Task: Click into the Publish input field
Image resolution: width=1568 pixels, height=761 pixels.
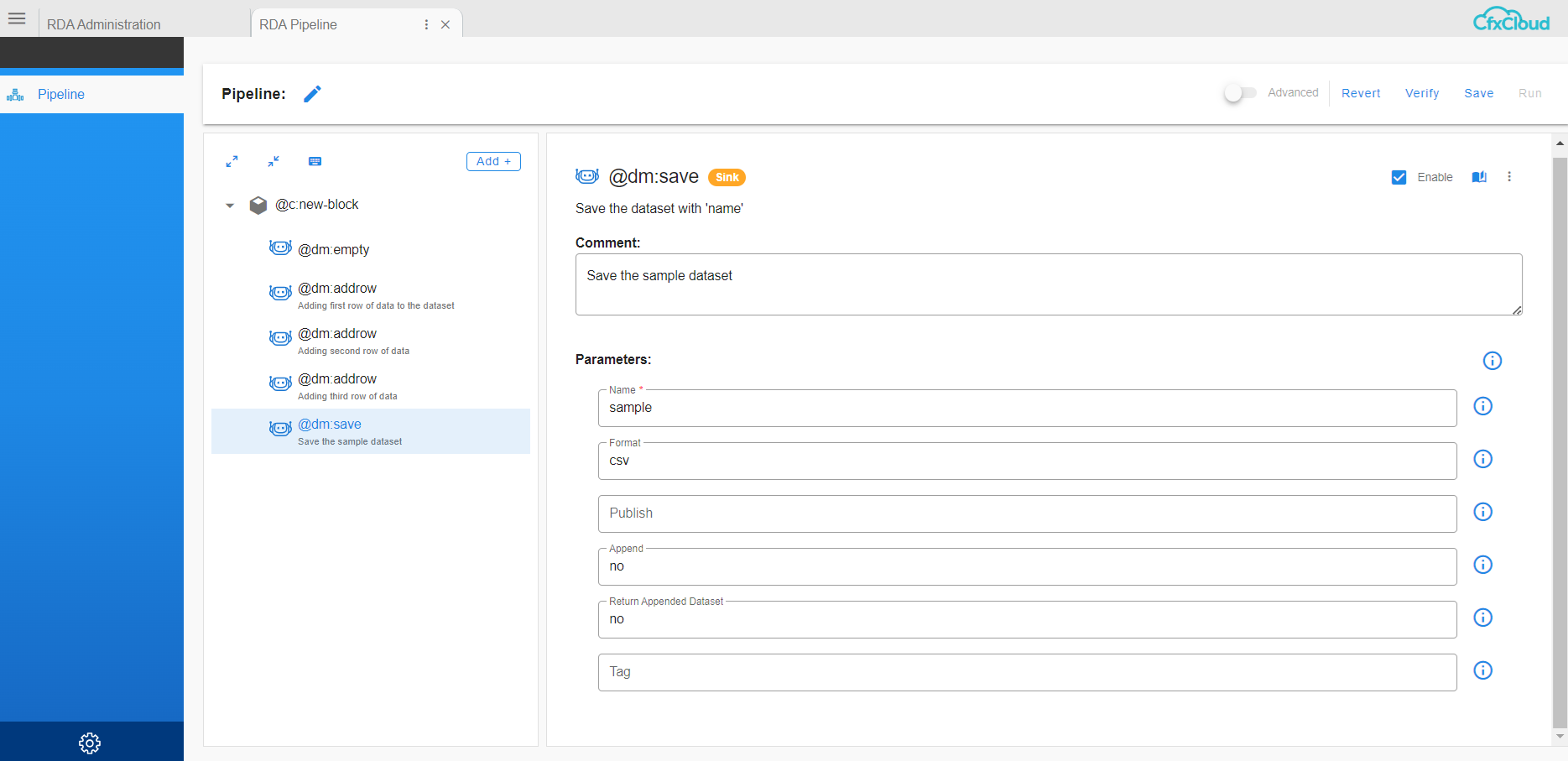Action: click(1026, 513)
